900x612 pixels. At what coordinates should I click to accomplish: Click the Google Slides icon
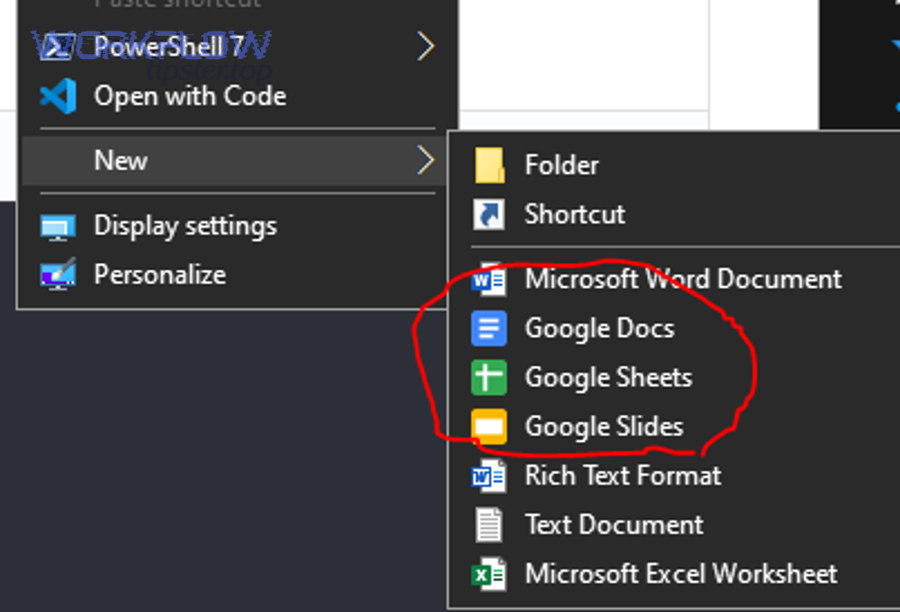489,426
